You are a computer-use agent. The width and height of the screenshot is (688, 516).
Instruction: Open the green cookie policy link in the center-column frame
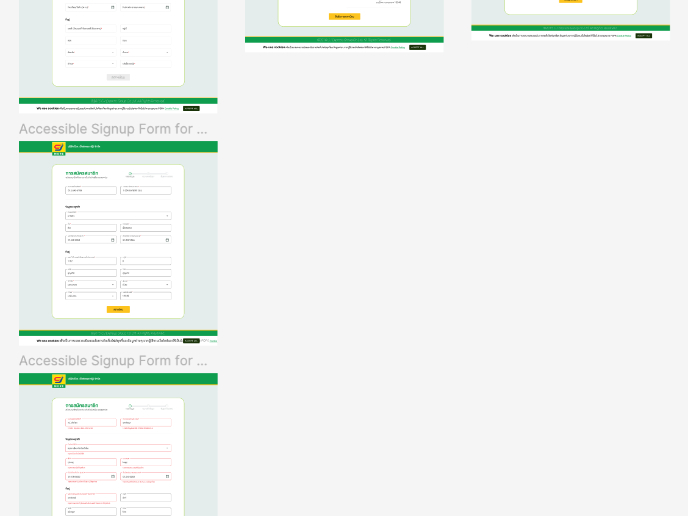point(398,47)
